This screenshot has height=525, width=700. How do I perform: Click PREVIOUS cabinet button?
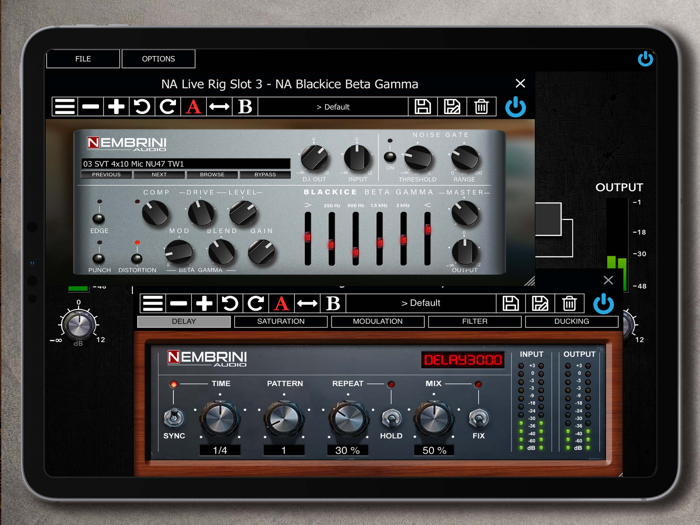pos(106,175)
